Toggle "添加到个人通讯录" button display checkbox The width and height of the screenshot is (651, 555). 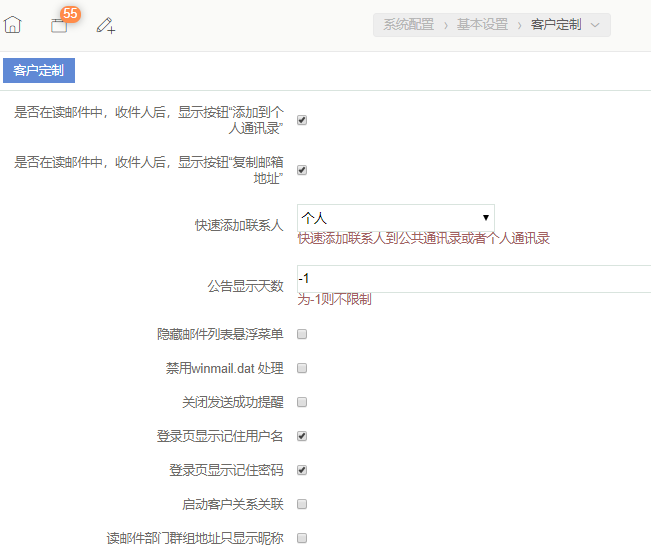pyautogui.click(x=302, y=120)
